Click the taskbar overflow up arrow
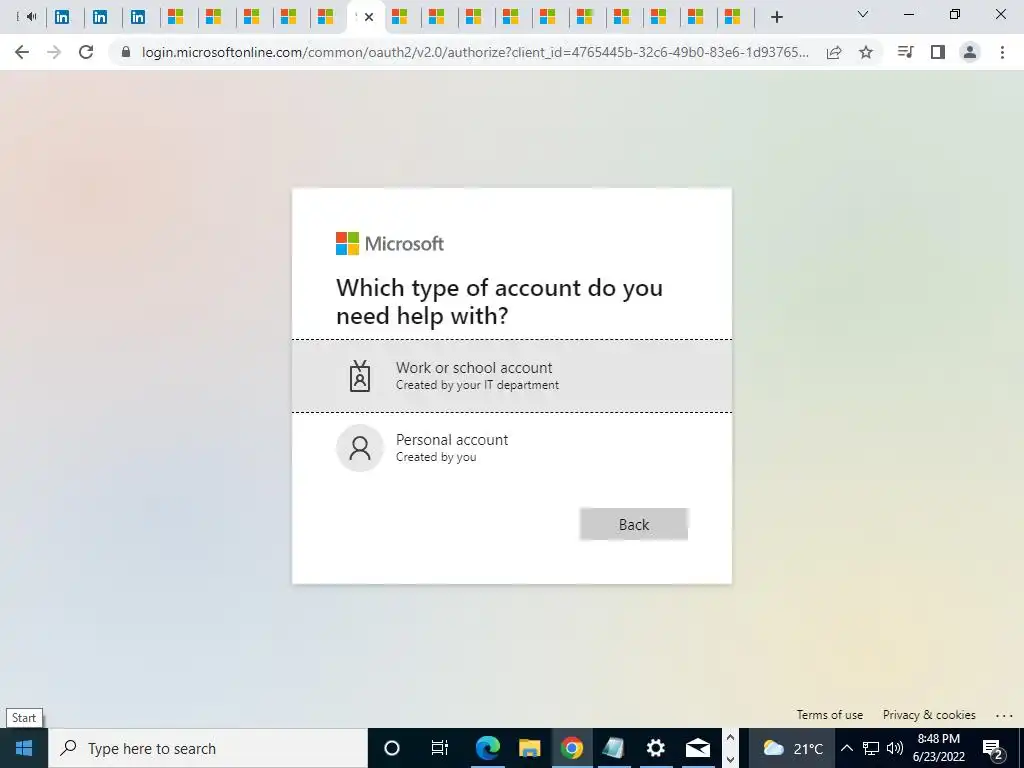This screenshot has height=768, width=1024. pyautogui.click(x=730, y=738)
